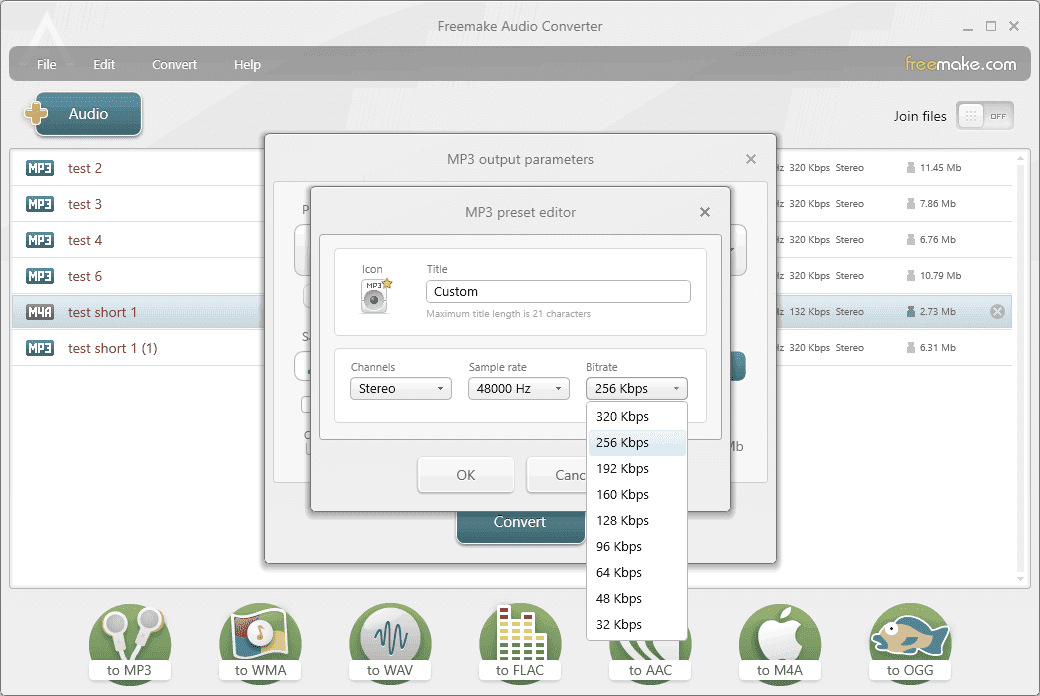The image size is (1040, 696).
Task: Click the 132 Kbps value of test short 1
Action: (809, 312)
